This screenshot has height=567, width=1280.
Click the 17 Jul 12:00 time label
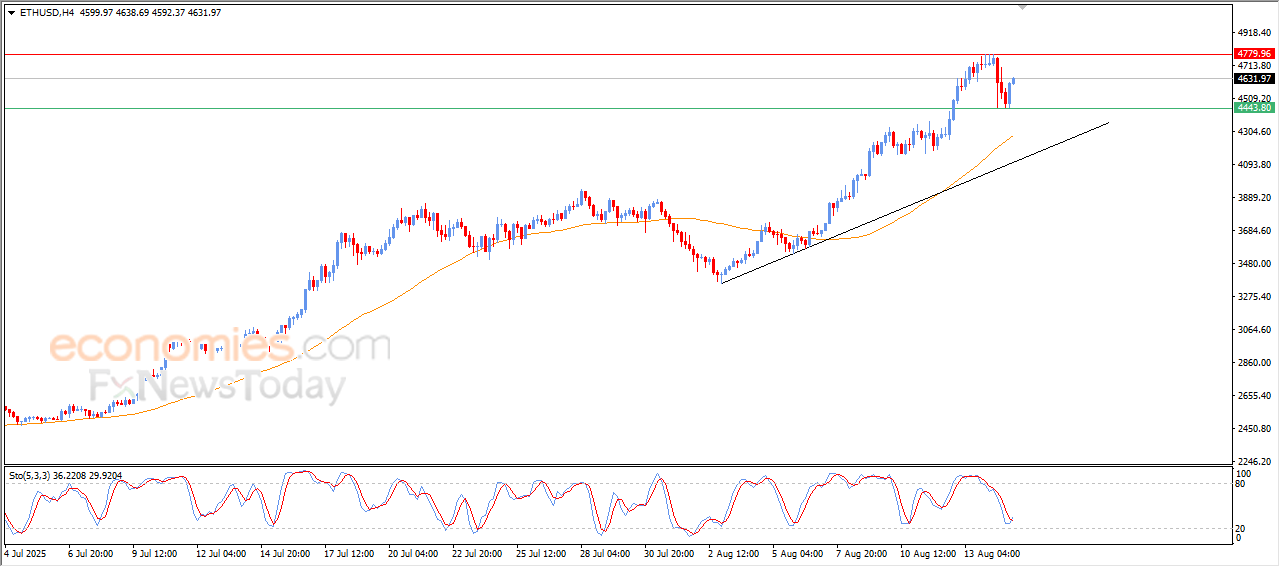tap(348, 553)
